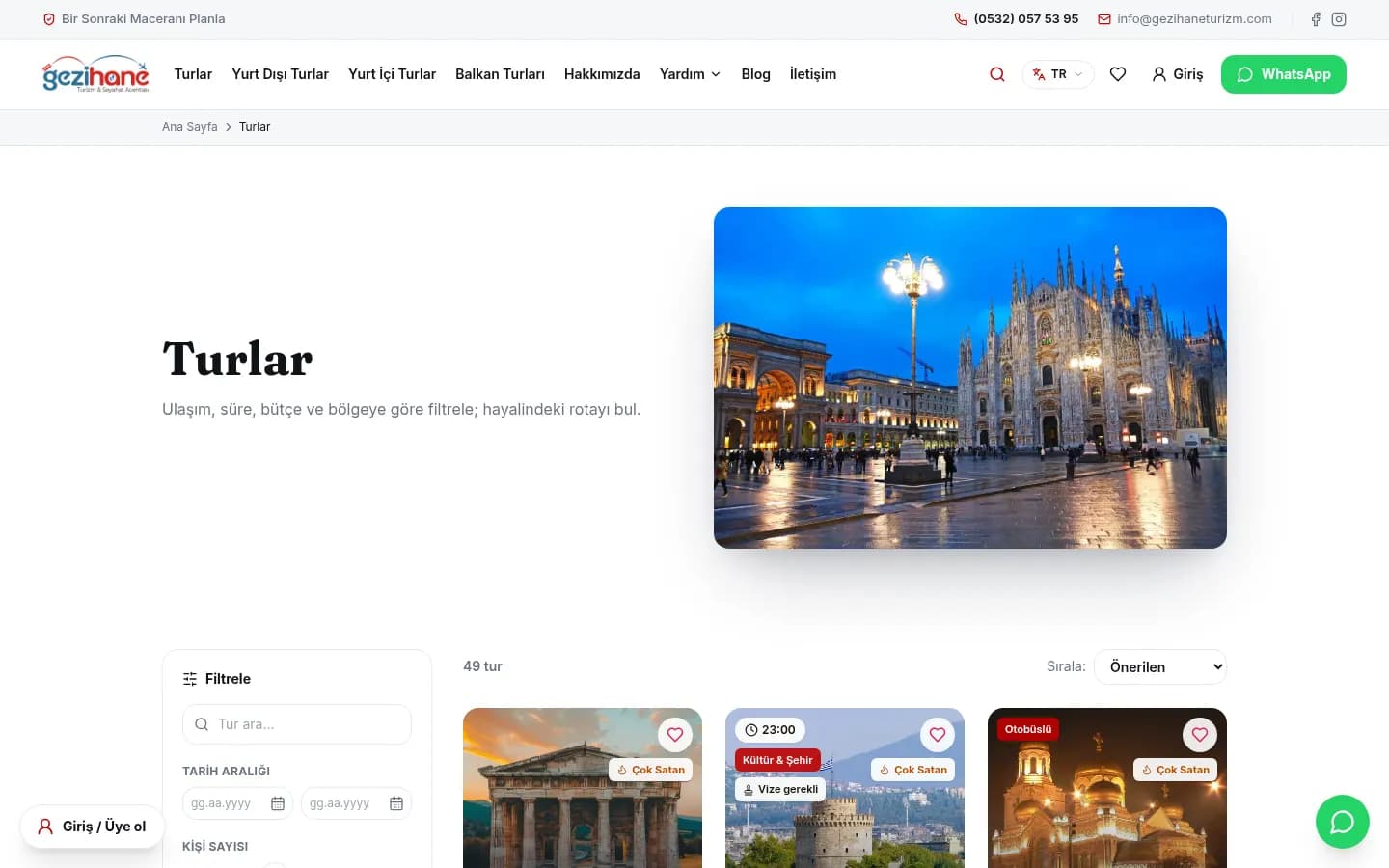Screen dimensions: 1389x868
Task: Open the Instagram icon in top bar
Action: pyautogui.click(x=1339, y=19)
